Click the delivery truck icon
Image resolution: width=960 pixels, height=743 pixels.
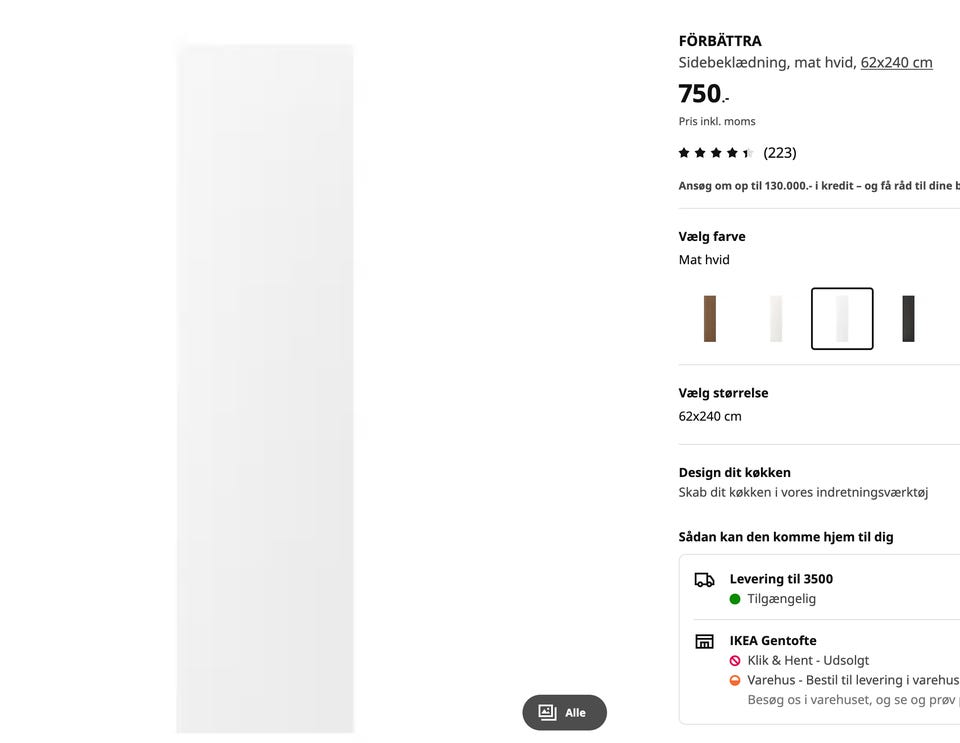click(x=705, y=580)
